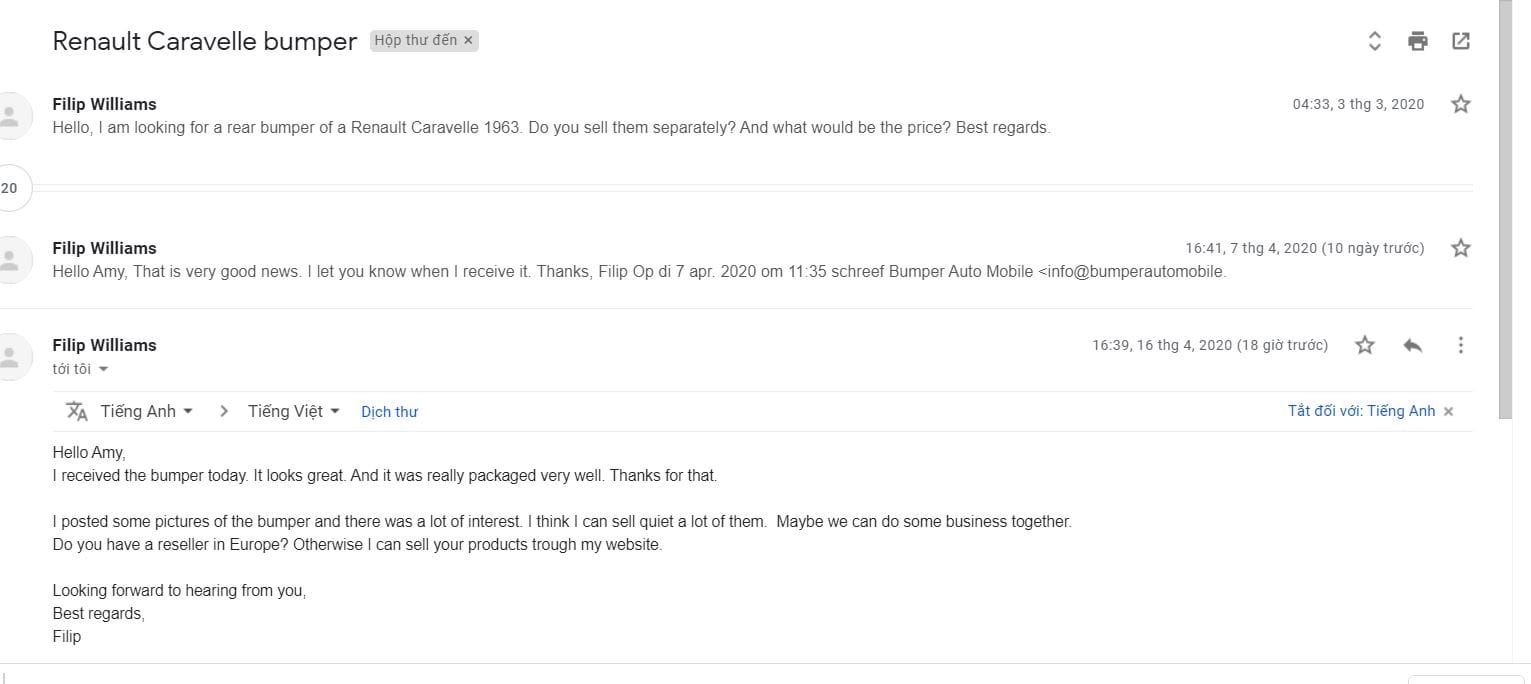Image resolution: width=1531 pixels, height=684 pixels.
Task: Click the "Dịch thư" translate link
Action: [389, 412]
